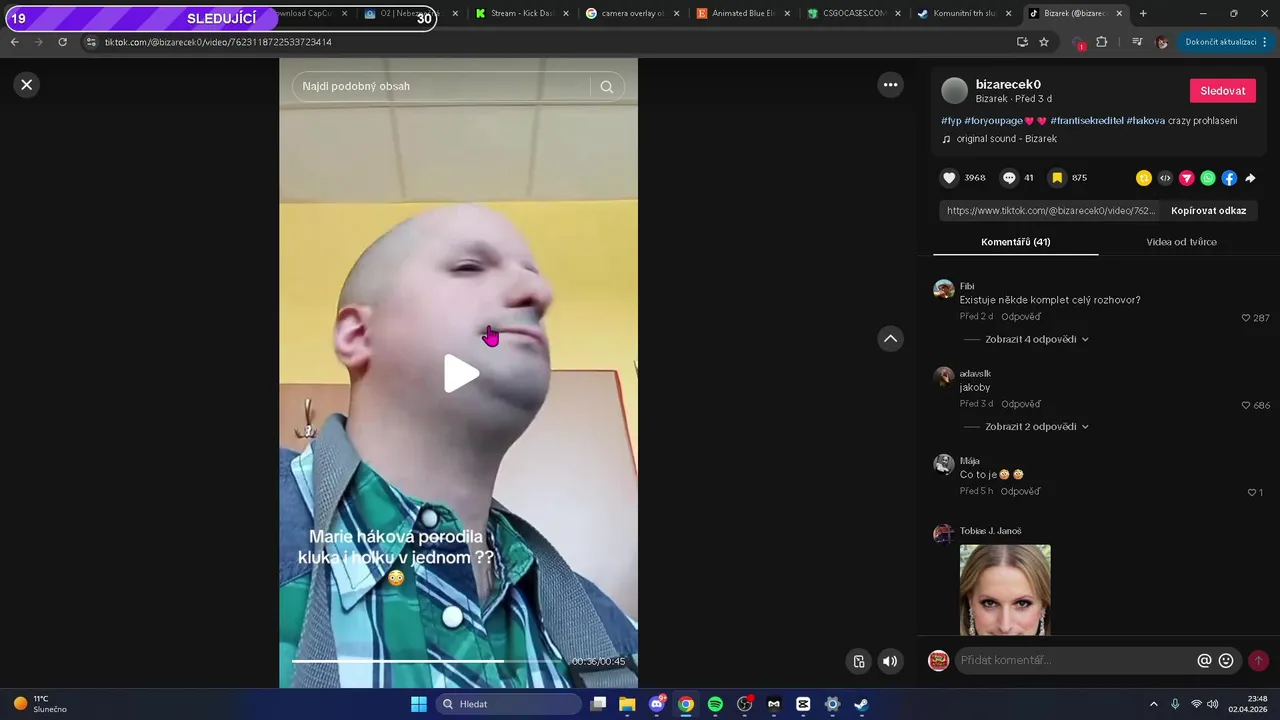This screenshot has height=720, width=1280.
Task: Open the image in Tobias J. Janoš's comment
Action: click(1005, 590)
